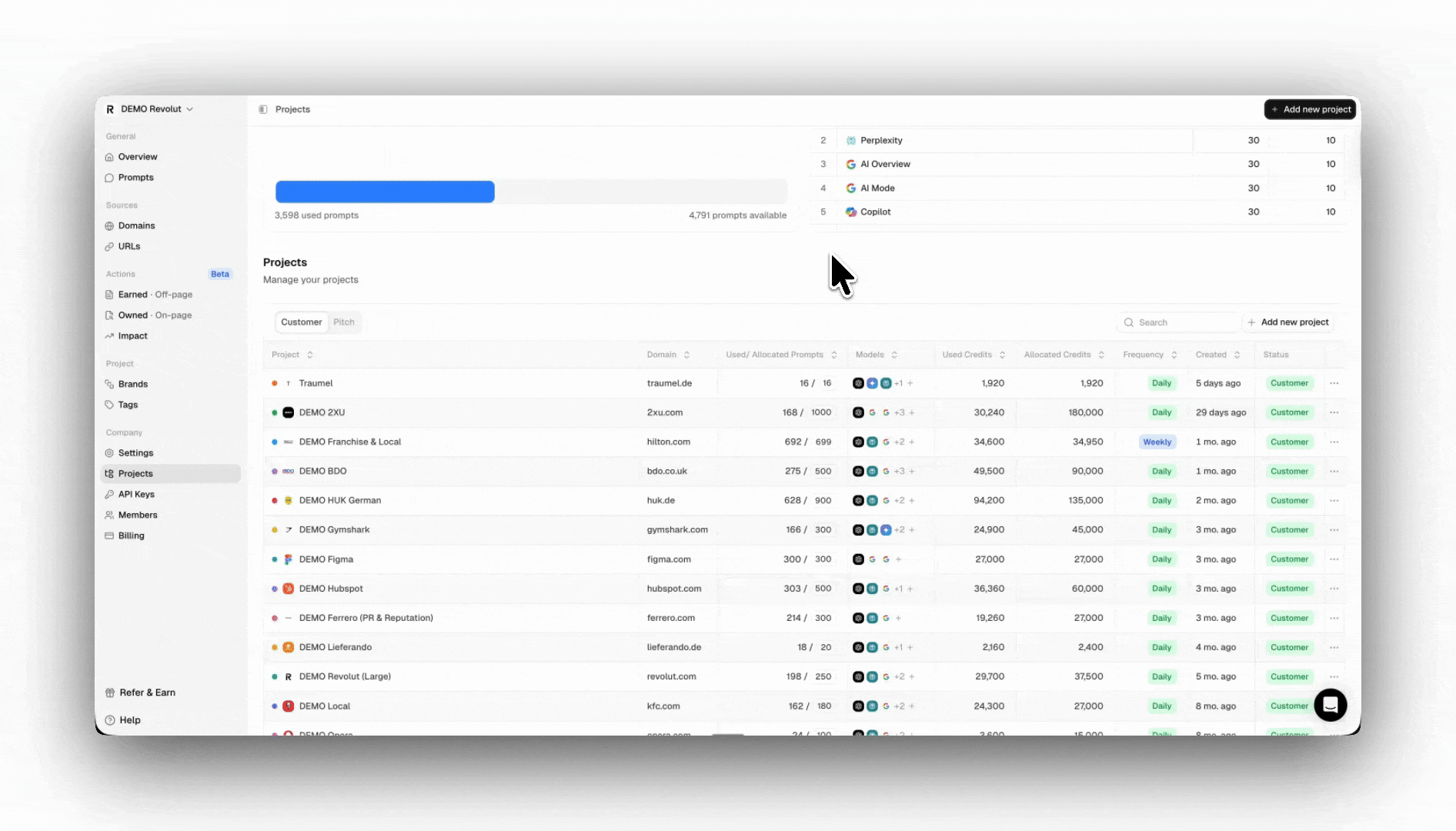Click the API Keys icon in the sidebar

pos(109,495)
